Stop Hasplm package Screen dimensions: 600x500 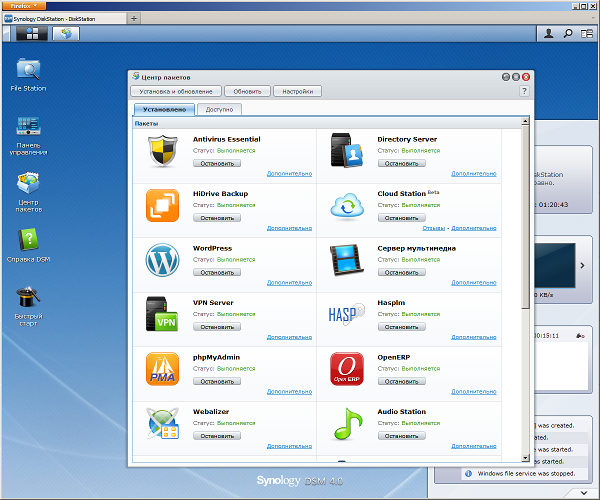[x=401, y=327]
